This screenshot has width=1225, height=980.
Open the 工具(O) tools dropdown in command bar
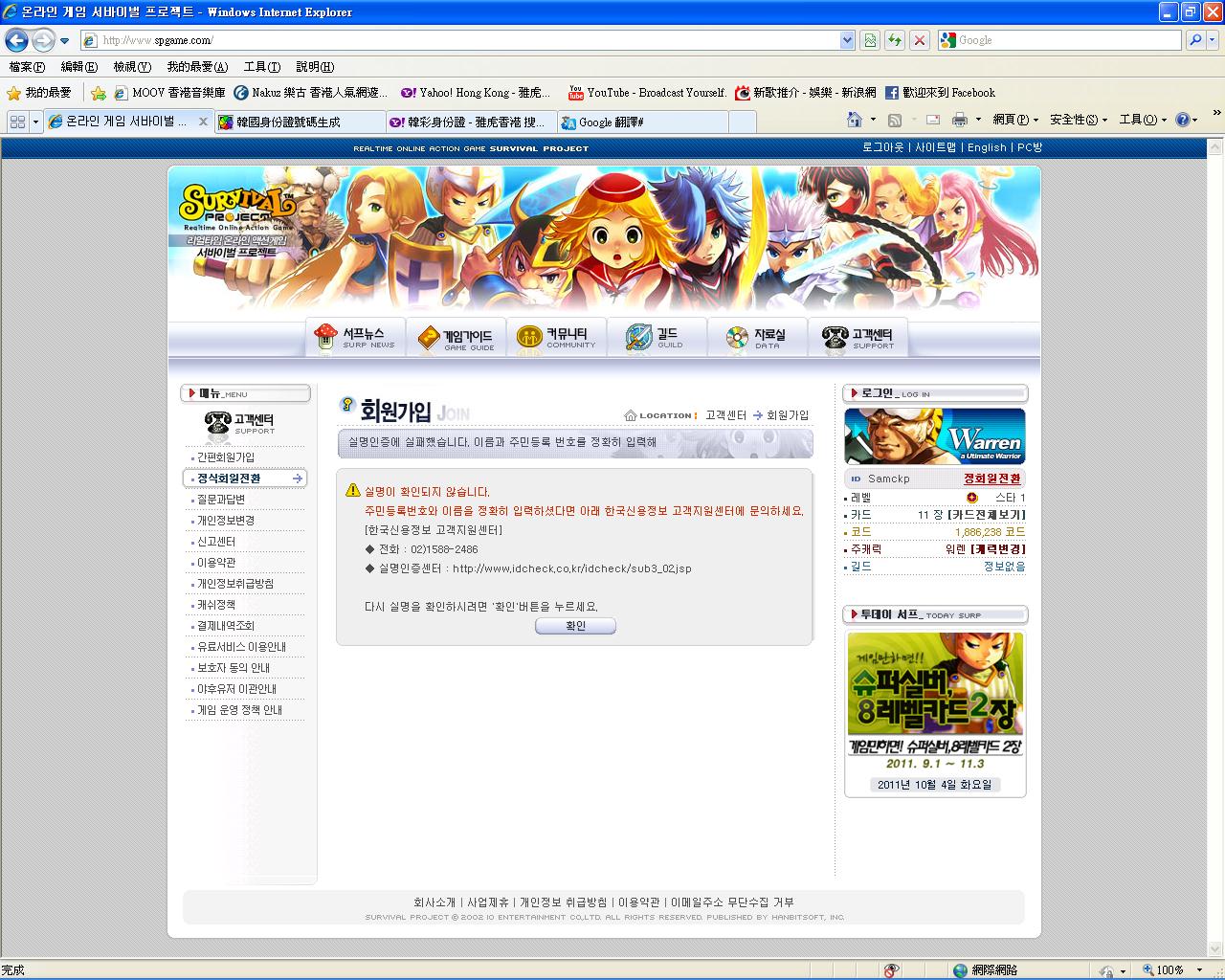tap(1144, 120)
